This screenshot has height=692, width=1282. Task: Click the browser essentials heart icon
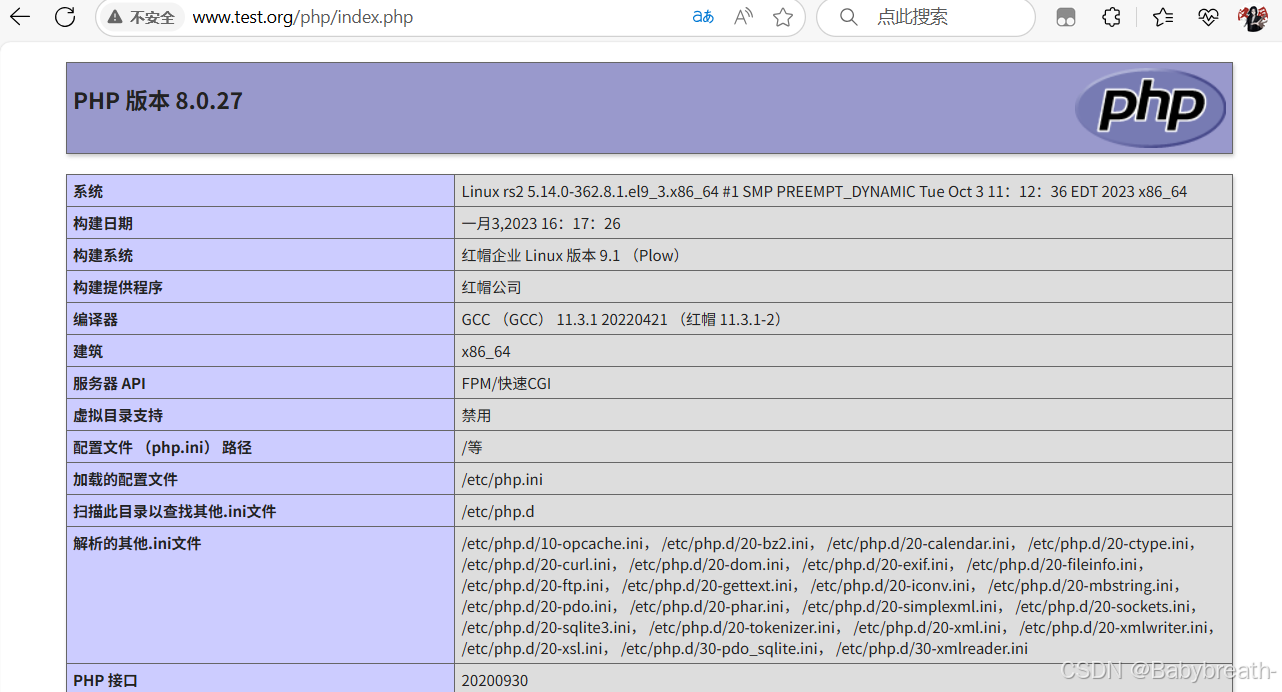point(1208,17)
